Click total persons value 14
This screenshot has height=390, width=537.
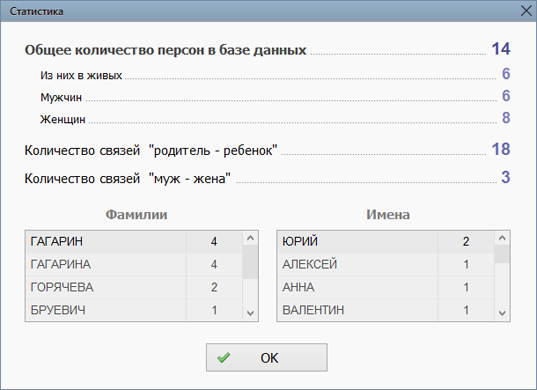[x=501, y=49]
